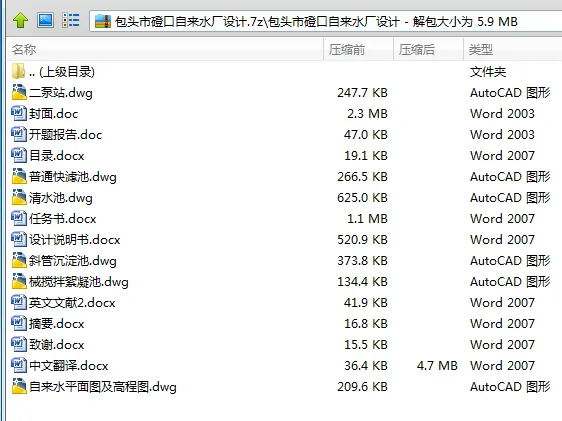Select file 普通快滤池.dwg
The height and width of the screenshot is (421, 562).
coord(73,177)
